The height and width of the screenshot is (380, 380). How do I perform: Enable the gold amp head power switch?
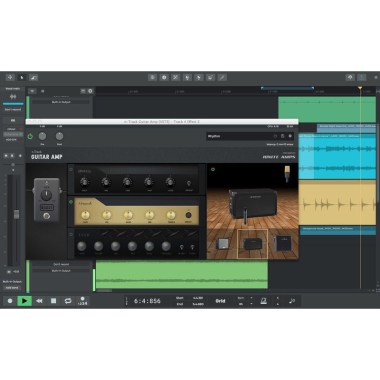pos(71,202)
